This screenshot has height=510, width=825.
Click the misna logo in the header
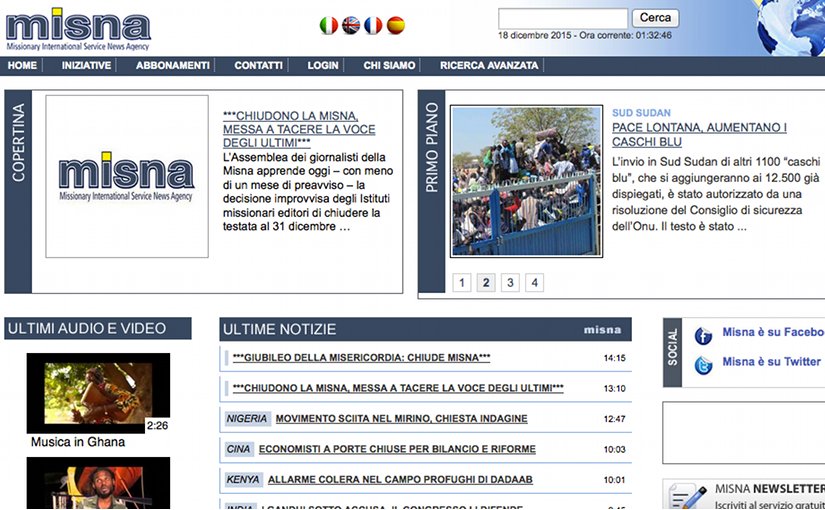point(78,28)
